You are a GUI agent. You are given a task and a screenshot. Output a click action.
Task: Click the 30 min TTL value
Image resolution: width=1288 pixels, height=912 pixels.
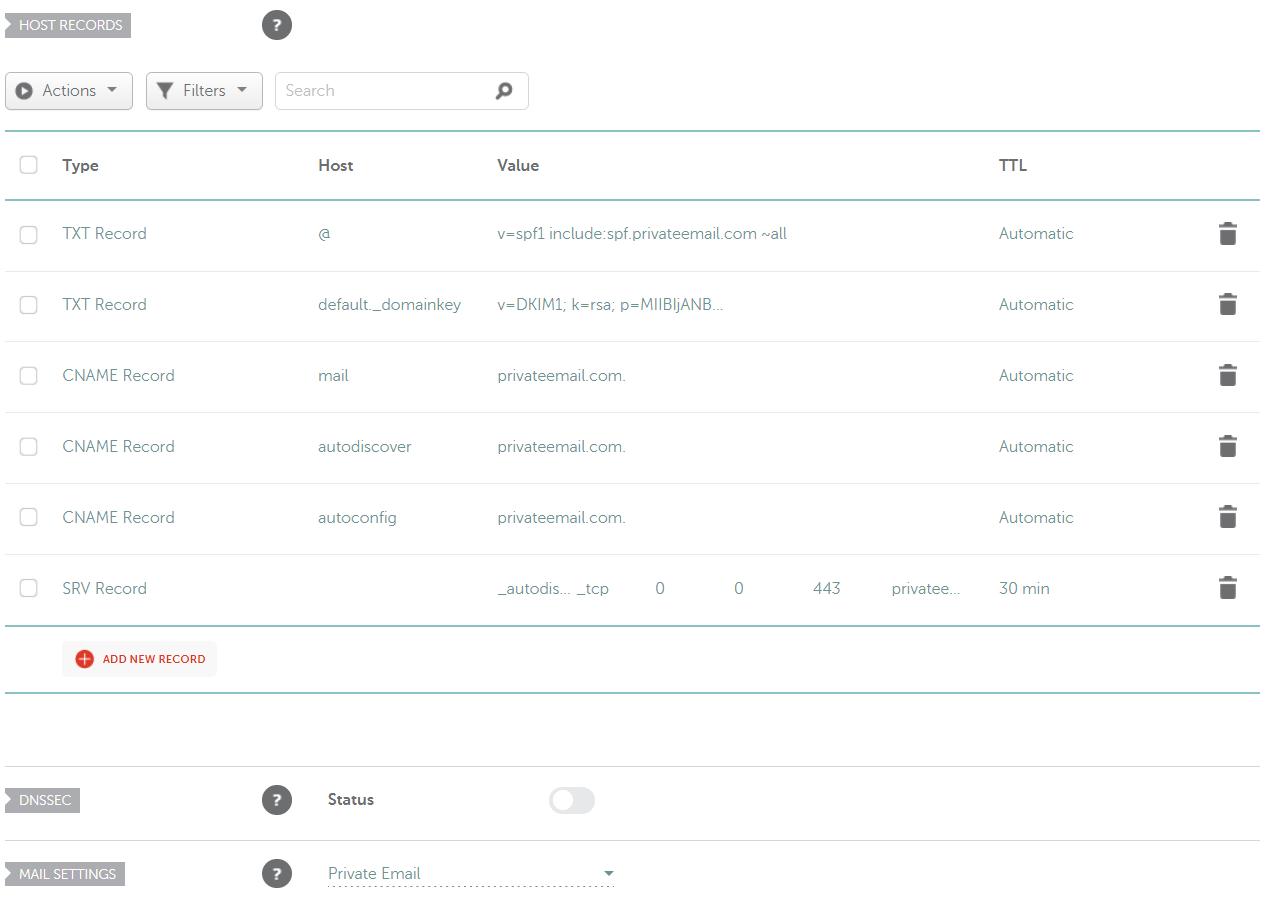(x=1024, y=588)
